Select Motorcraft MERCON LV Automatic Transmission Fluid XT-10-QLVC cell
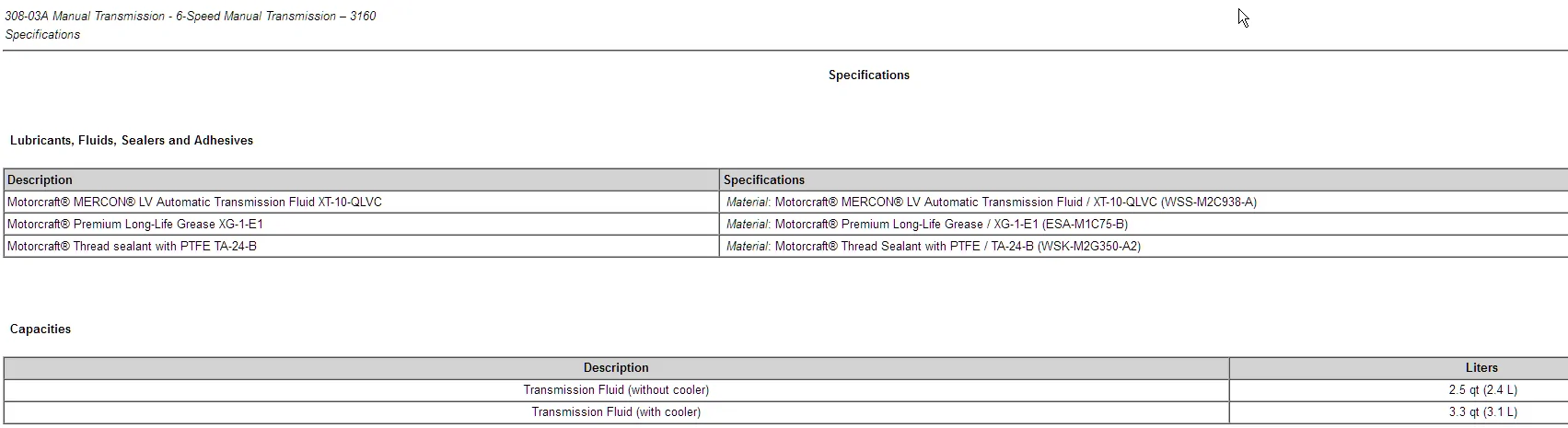The width and height of the screenshot is (1568, 428). coord(361,202)
